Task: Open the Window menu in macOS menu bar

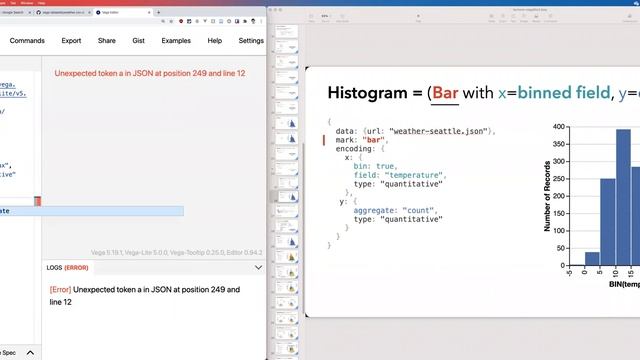Action: pos(27,3)
